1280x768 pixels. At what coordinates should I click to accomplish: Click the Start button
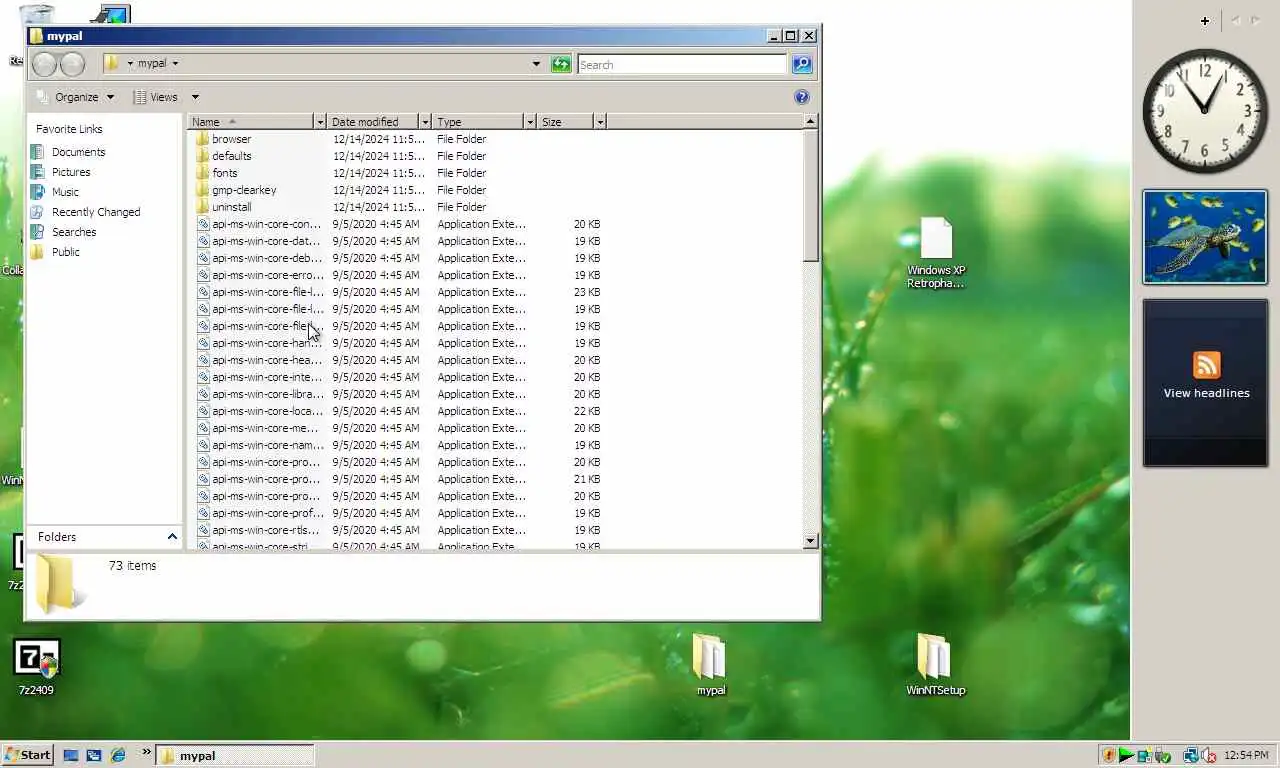coord(27,755)
